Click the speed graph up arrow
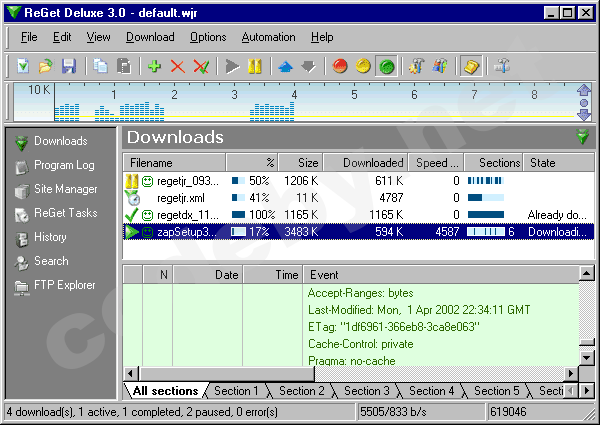The height and width of the screenshot is (425, 600). click(x=585, y=91)
